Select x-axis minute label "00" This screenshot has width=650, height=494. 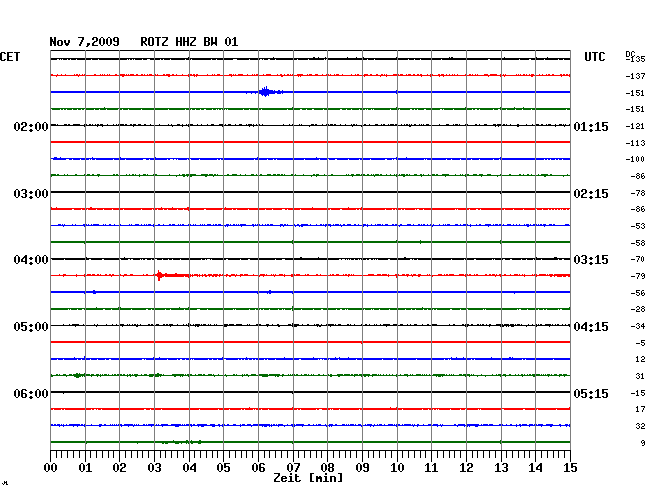tap(50, 468)
